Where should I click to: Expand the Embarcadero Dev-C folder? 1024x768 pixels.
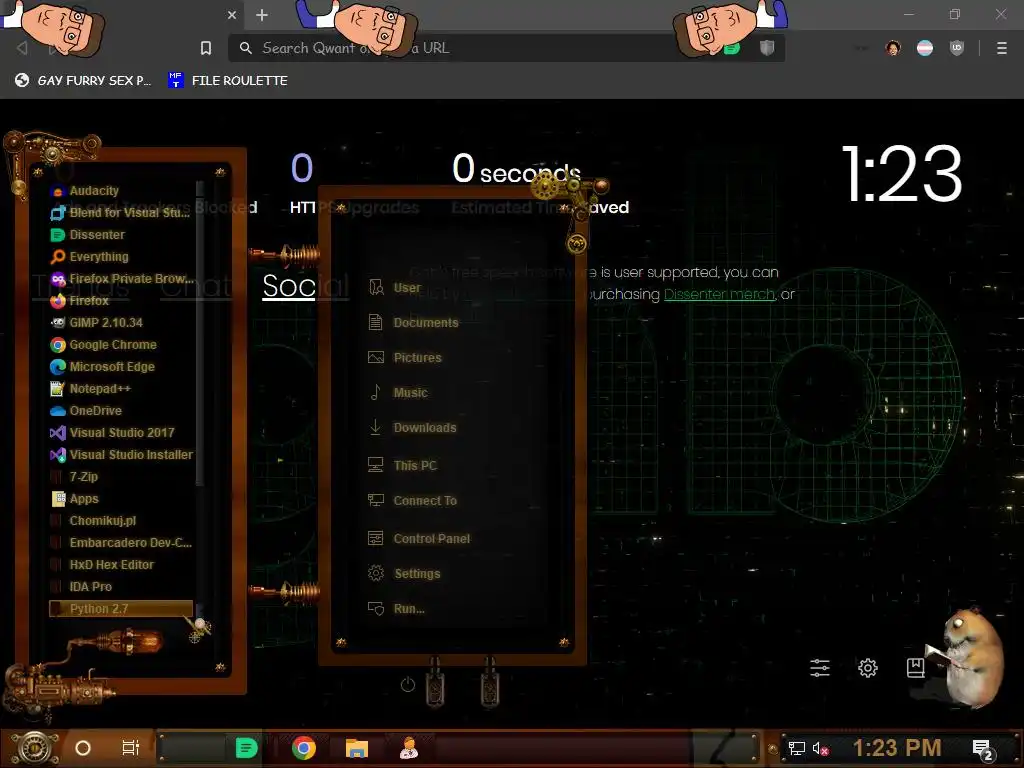(x=121, y=543)
